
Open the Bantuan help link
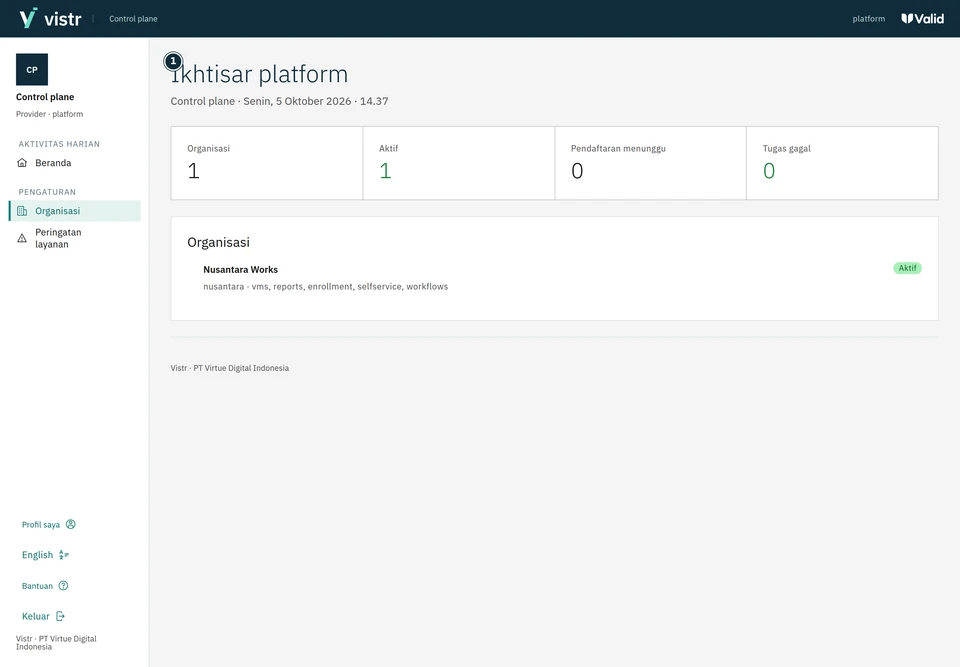click(x=45, y=586)
